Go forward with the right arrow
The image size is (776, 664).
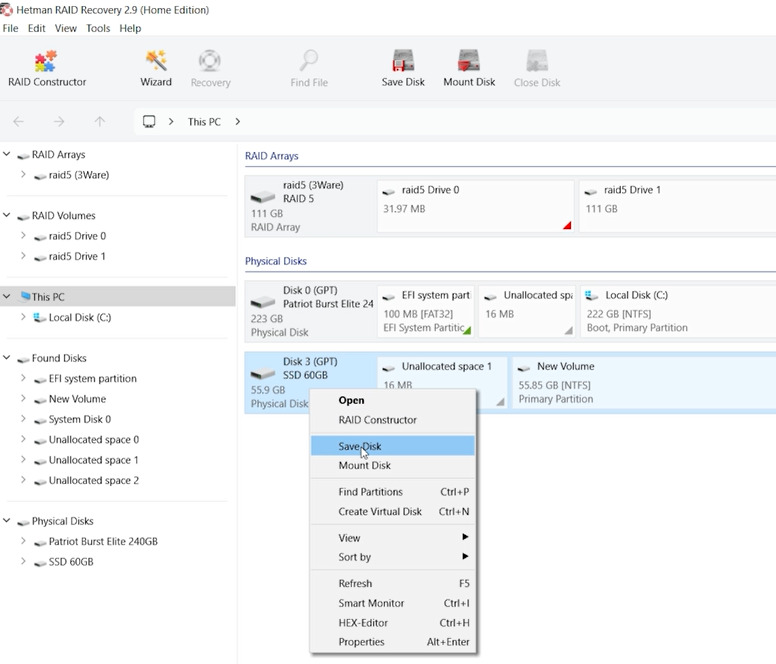click(59, 122)
